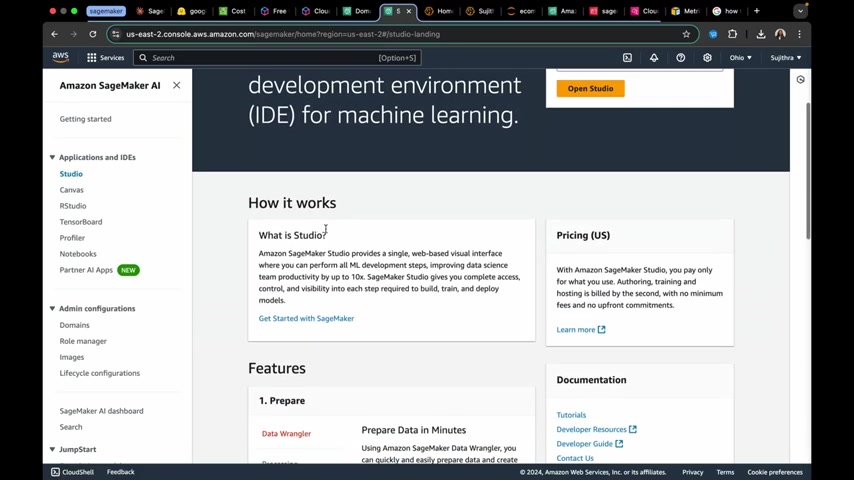854x480 pixels.
Task: Click external link icon beside Developer Resources
Action: 632,429
